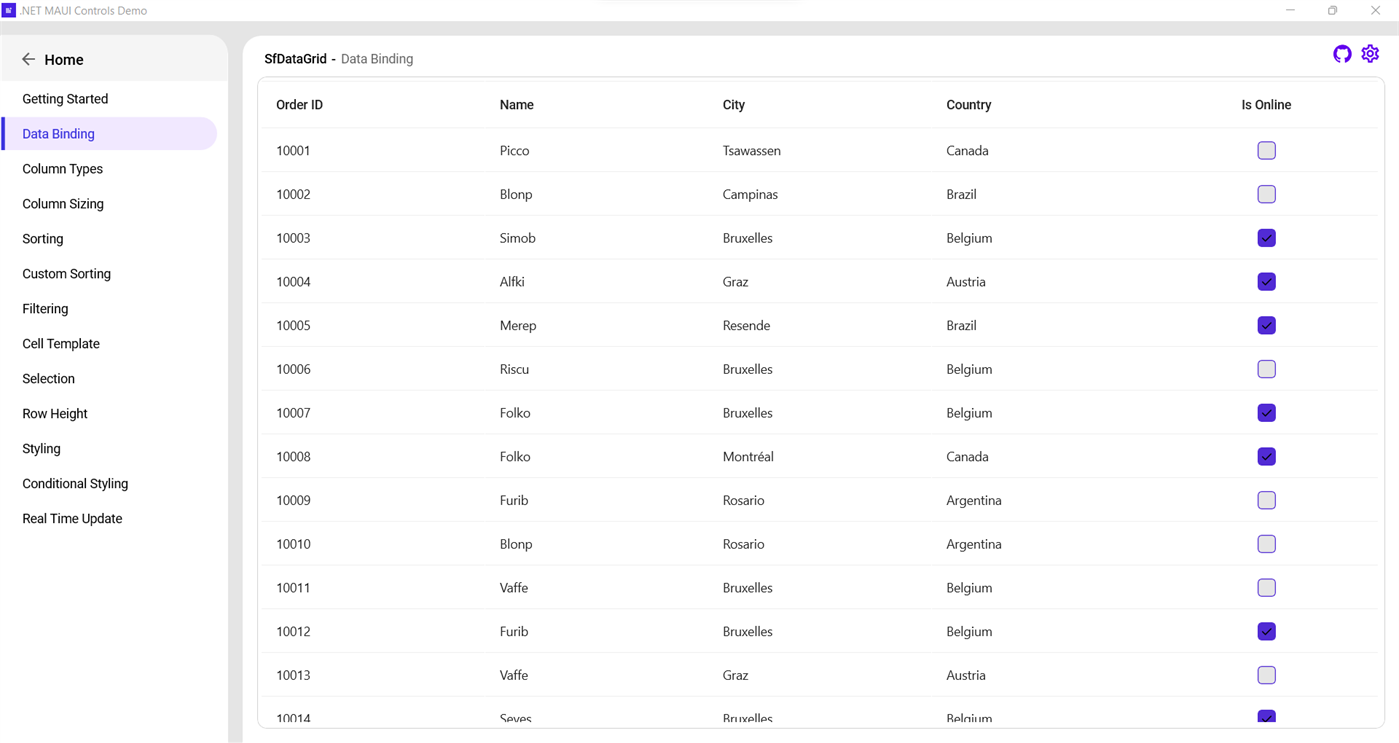Select the Alfki name cell
The width and height of the screenshot is (1399, 743).
pos(512,282)
